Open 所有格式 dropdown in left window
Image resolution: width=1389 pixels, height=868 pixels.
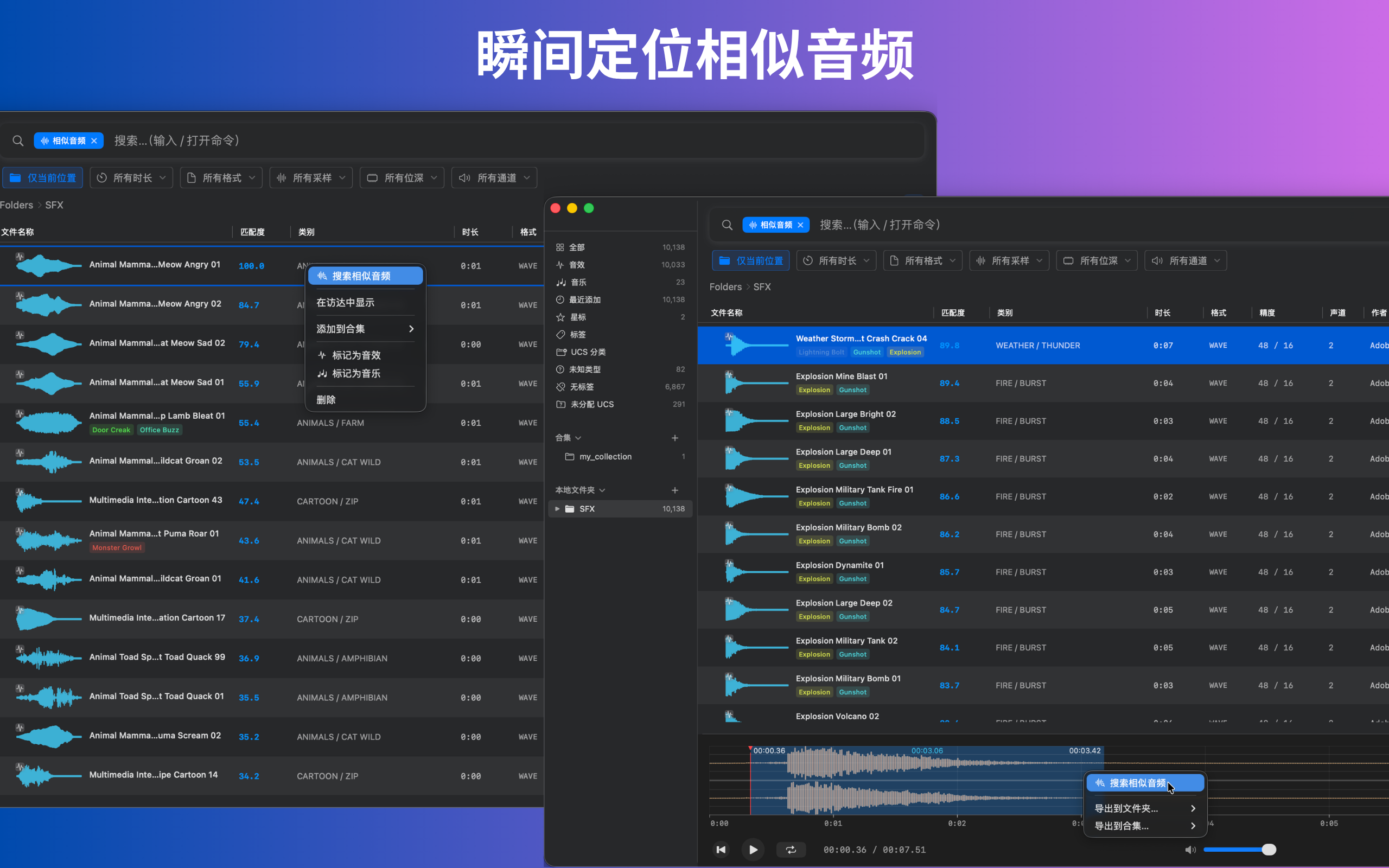(221, 178)
